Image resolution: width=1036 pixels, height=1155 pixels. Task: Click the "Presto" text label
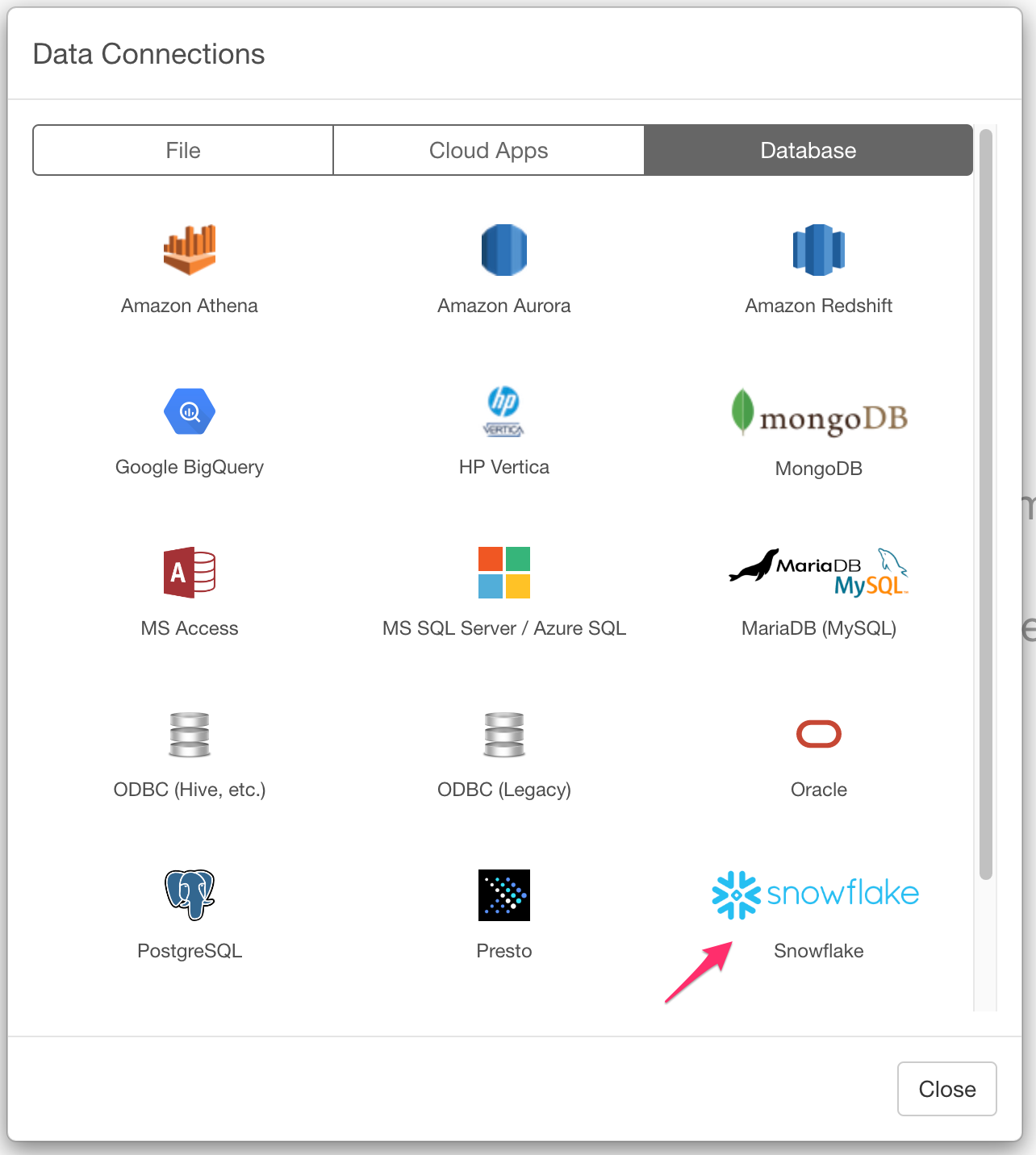[x=504, y=951]
